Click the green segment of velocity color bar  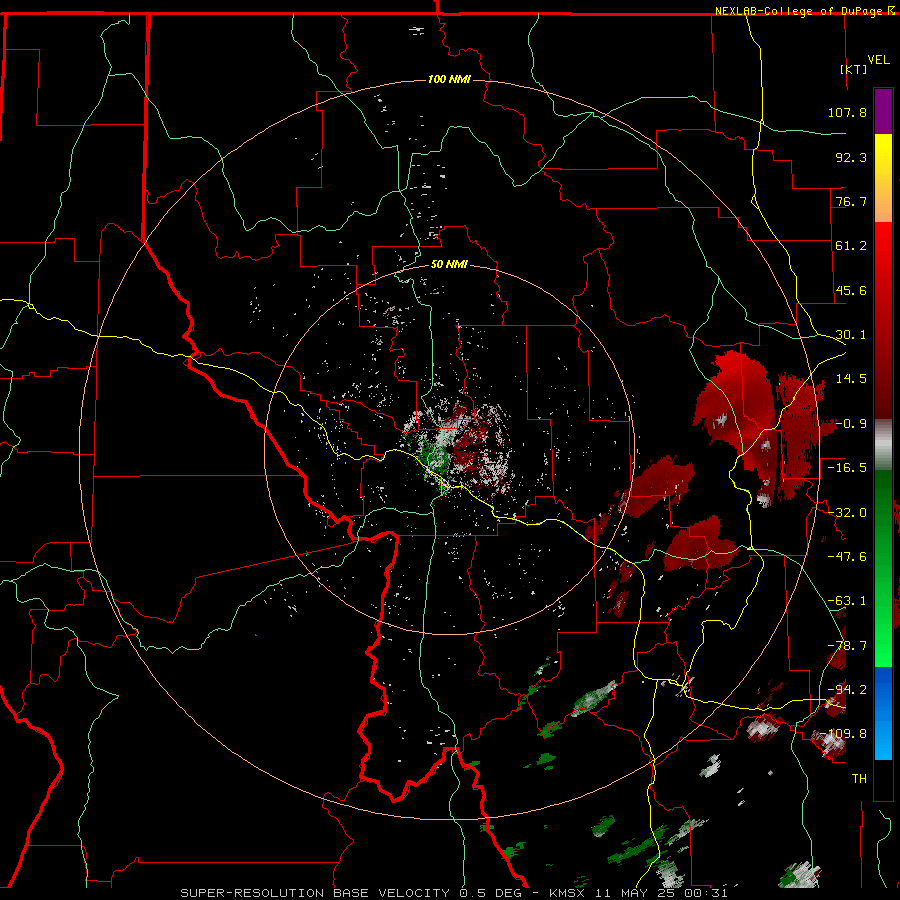[x=883, y=568]
